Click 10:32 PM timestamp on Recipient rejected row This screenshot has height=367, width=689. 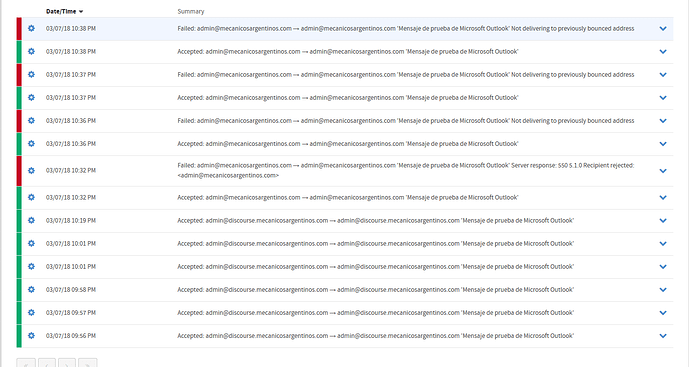click(71, 171)
